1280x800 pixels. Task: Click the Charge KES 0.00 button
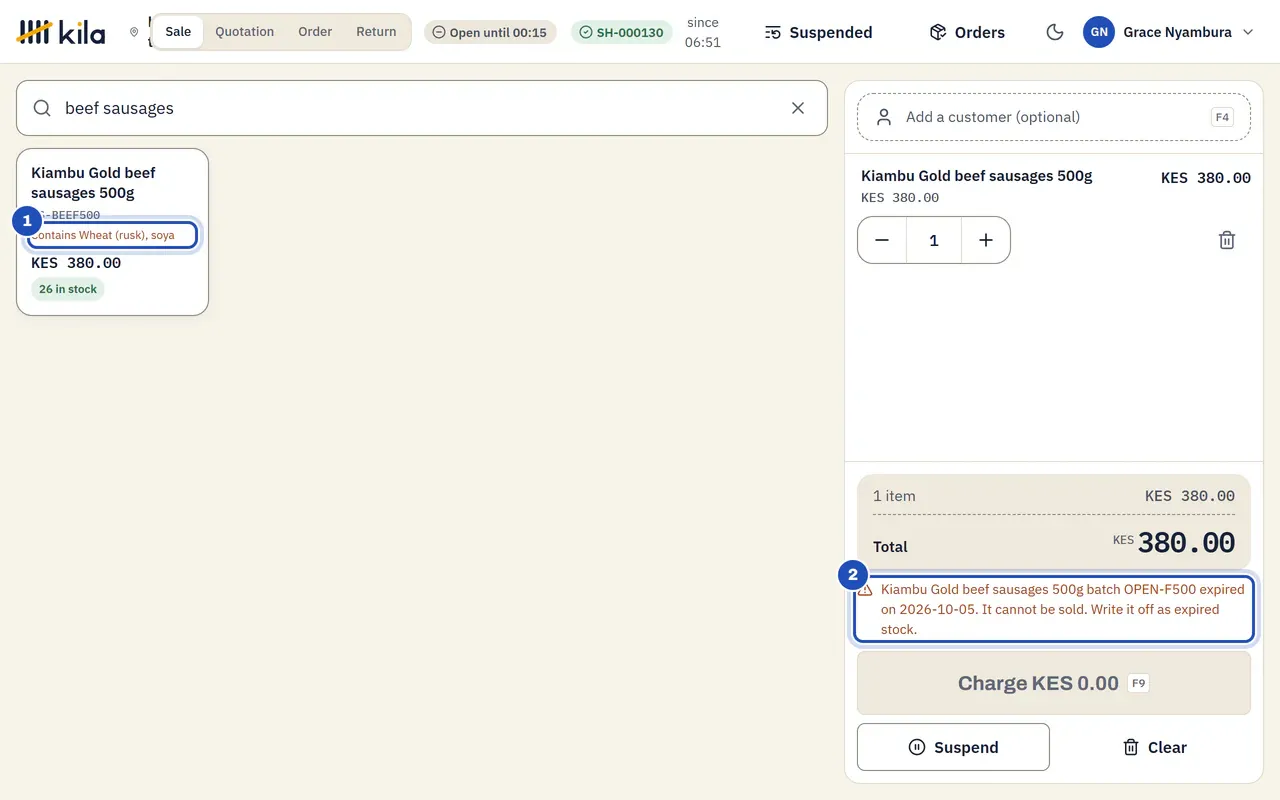[1054, 683]
